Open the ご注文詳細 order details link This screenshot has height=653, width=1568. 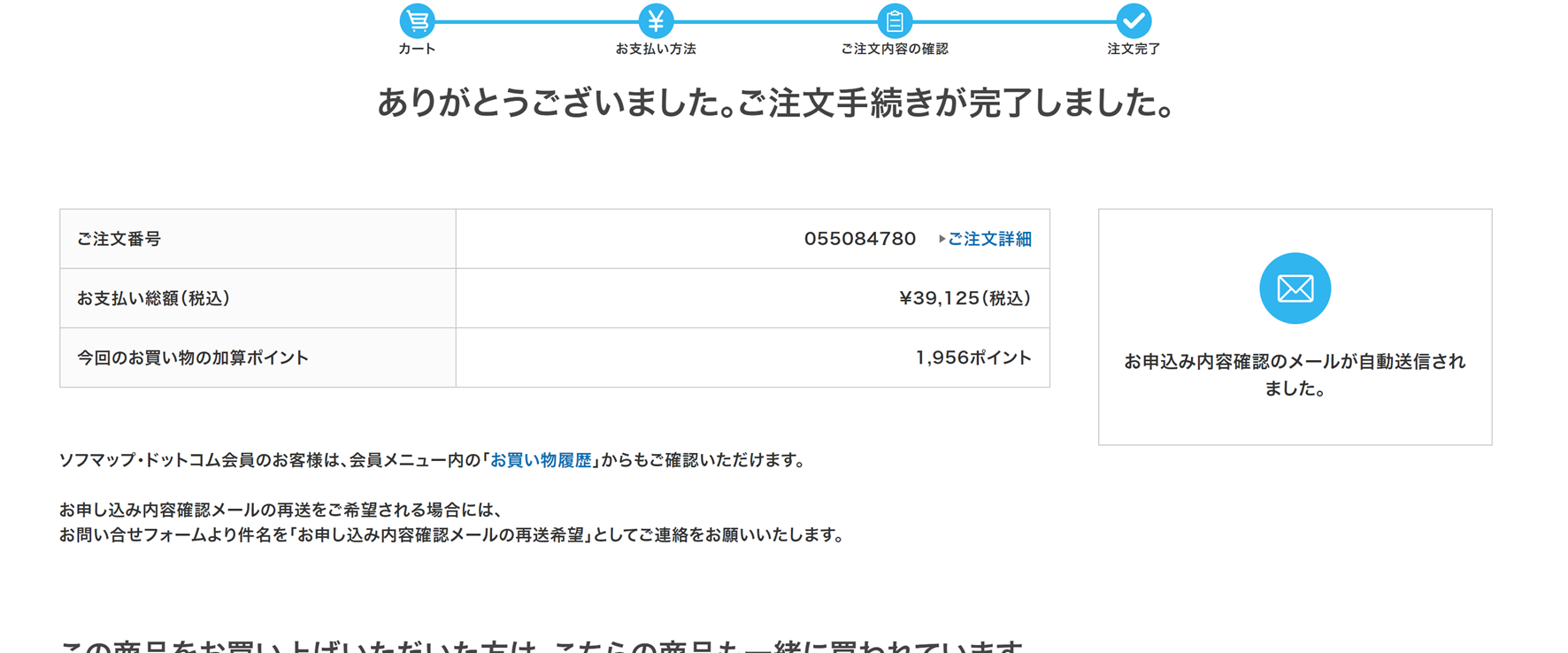point(989,239)
